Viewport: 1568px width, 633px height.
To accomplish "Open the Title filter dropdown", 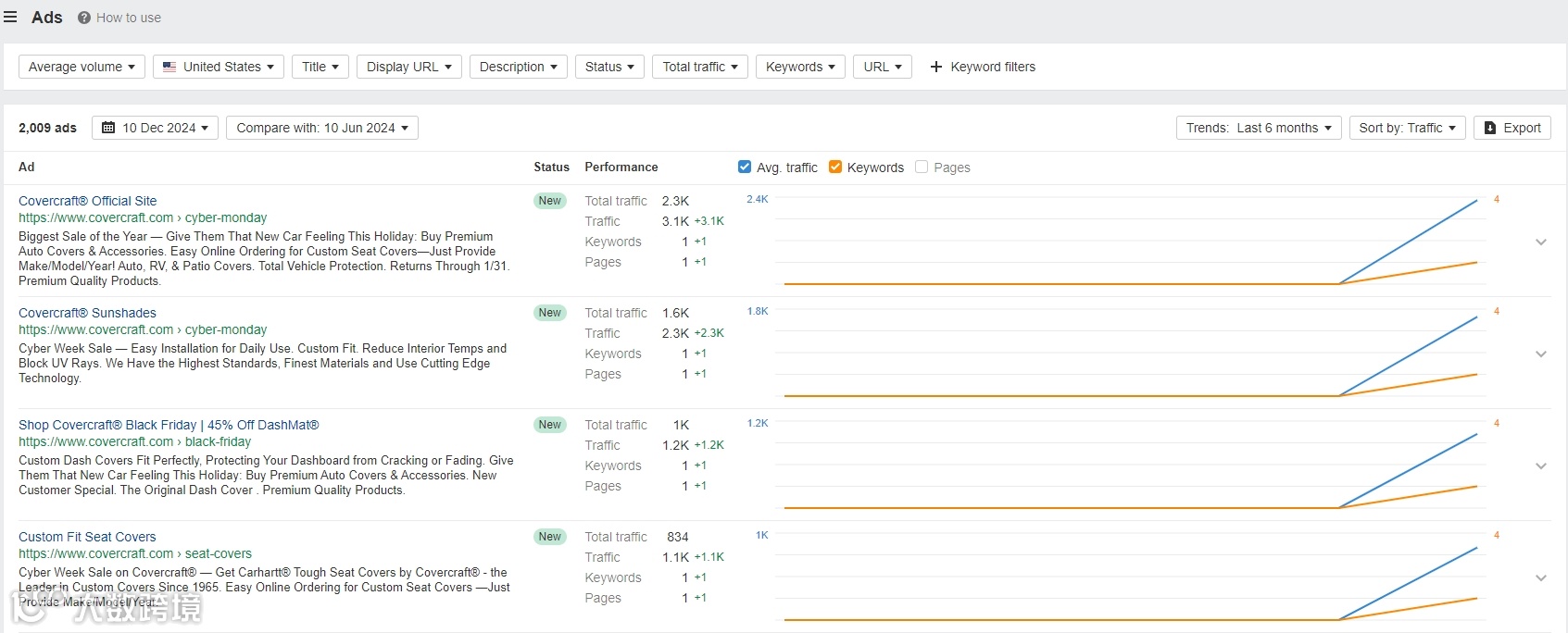I will [x=320, y=67].
